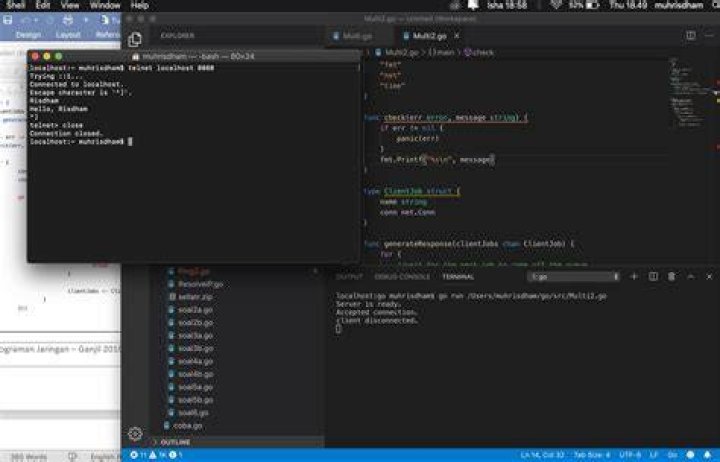720x462 pixels.
Task: Click the soal2a.go file icon
Action: [x=171, y=310]
